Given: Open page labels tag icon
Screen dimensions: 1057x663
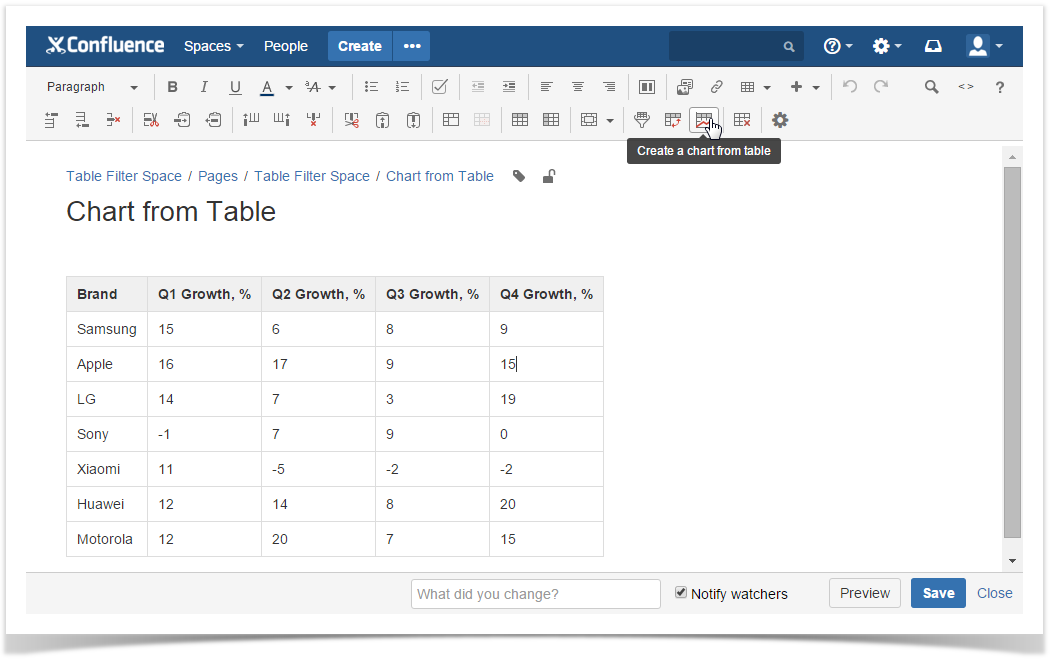Looking at the screenshot, I should click(518, 177).
